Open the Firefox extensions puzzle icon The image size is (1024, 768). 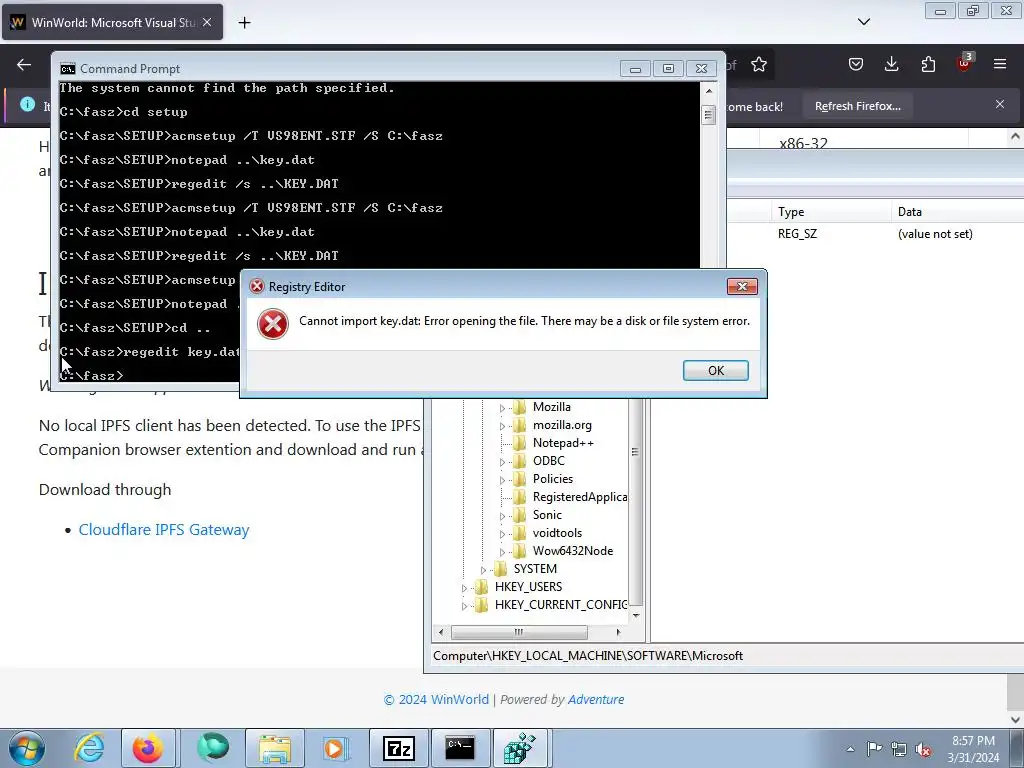coord(928,64)
